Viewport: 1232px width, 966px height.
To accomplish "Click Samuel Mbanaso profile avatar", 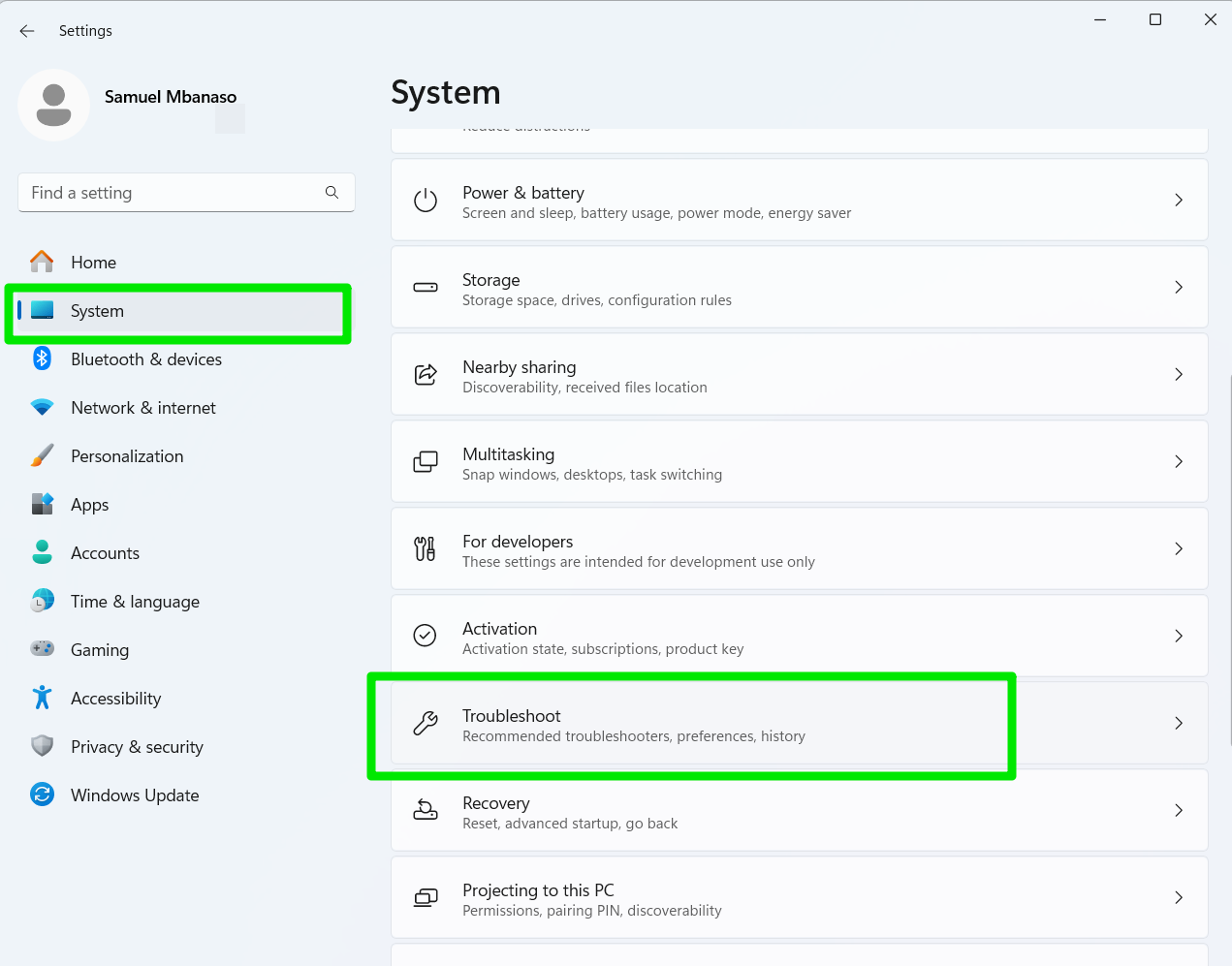I will (53, 105).
